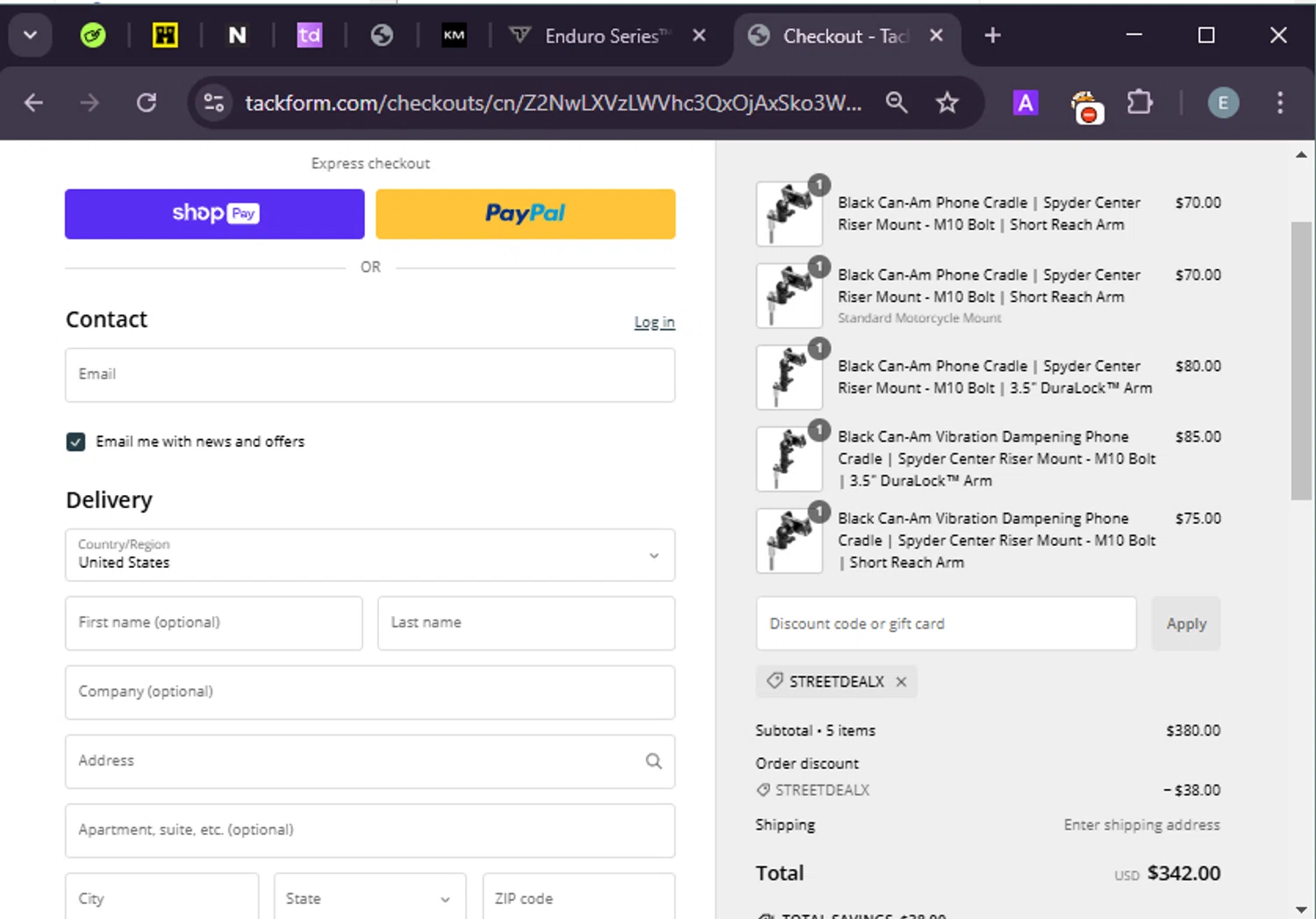Select the $342.00 total amount
The height and width of the screenshot is (919, 1316).
point(1184,873)
